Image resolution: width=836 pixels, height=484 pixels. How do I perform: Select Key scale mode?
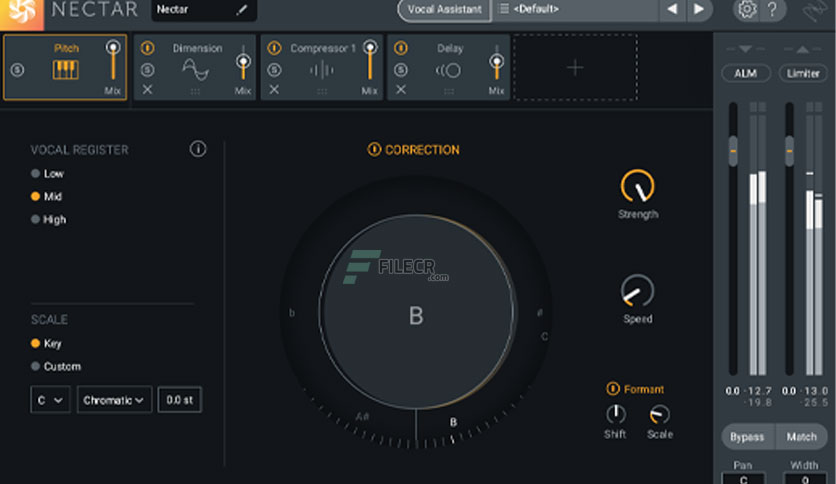pos(46,343)
